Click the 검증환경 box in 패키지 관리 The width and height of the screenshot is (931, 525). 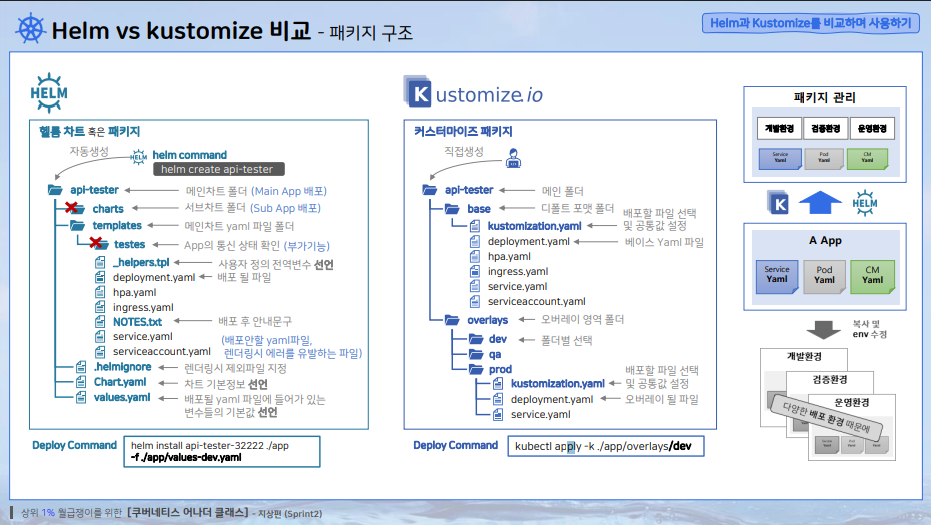(x=825, y=128)
